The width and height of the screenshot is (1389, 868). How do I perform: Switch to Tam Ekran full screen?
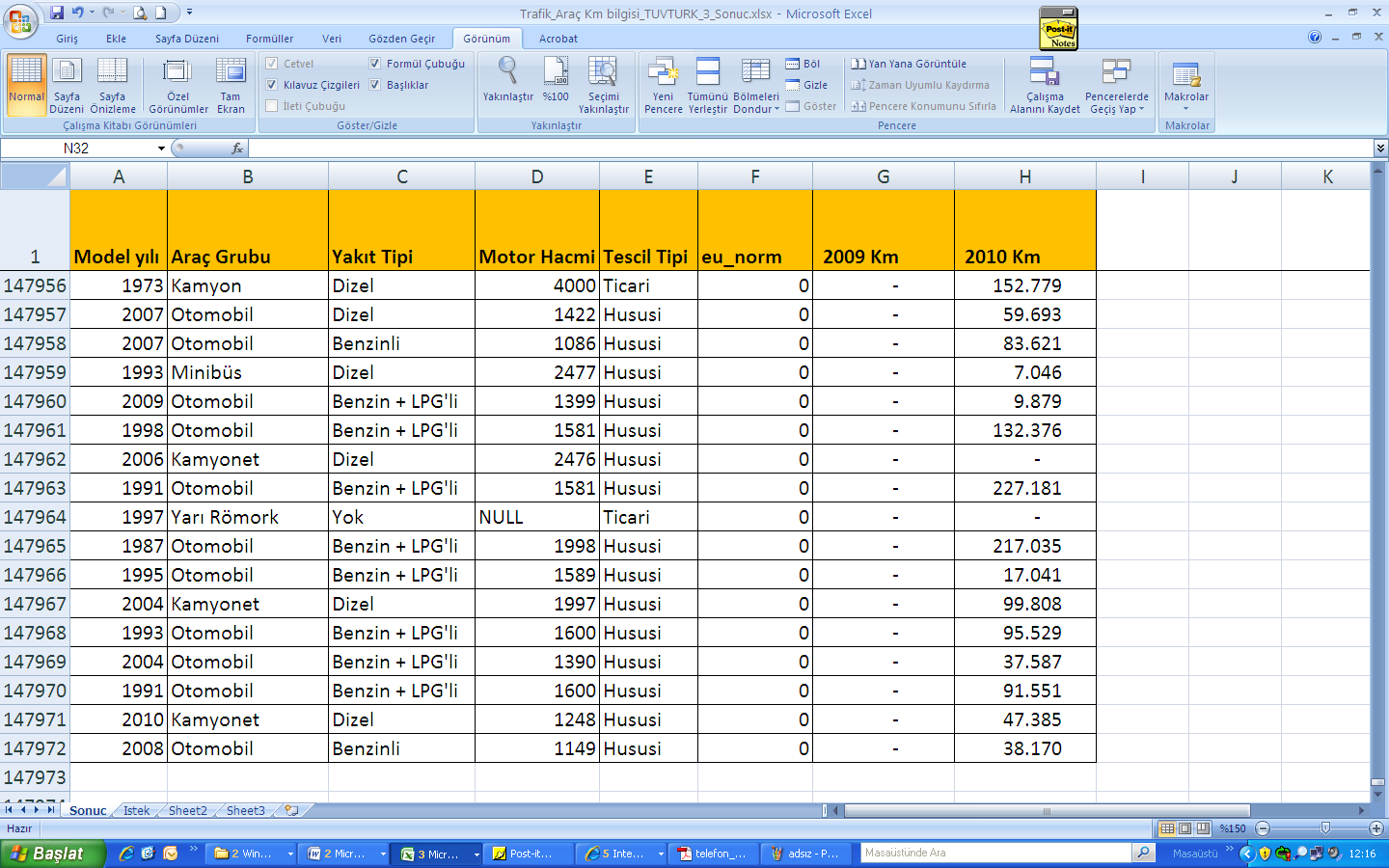231,85
